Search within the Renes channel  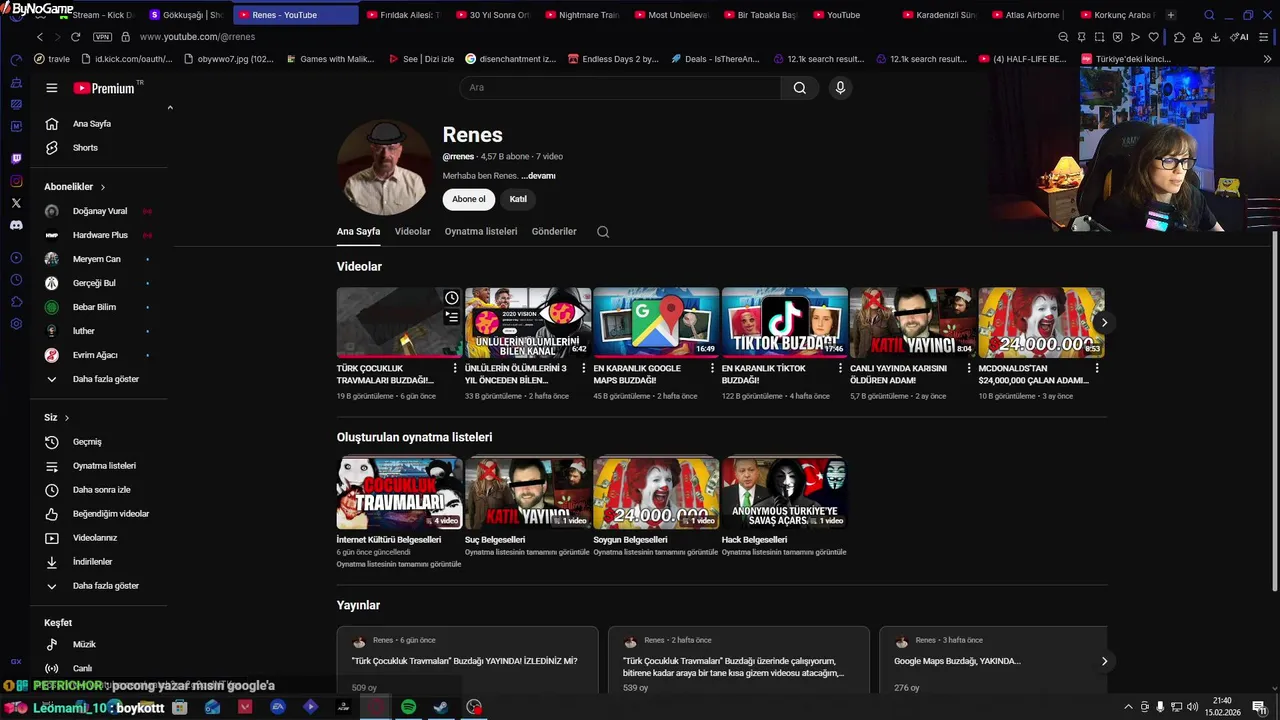[x=603, y=232]
